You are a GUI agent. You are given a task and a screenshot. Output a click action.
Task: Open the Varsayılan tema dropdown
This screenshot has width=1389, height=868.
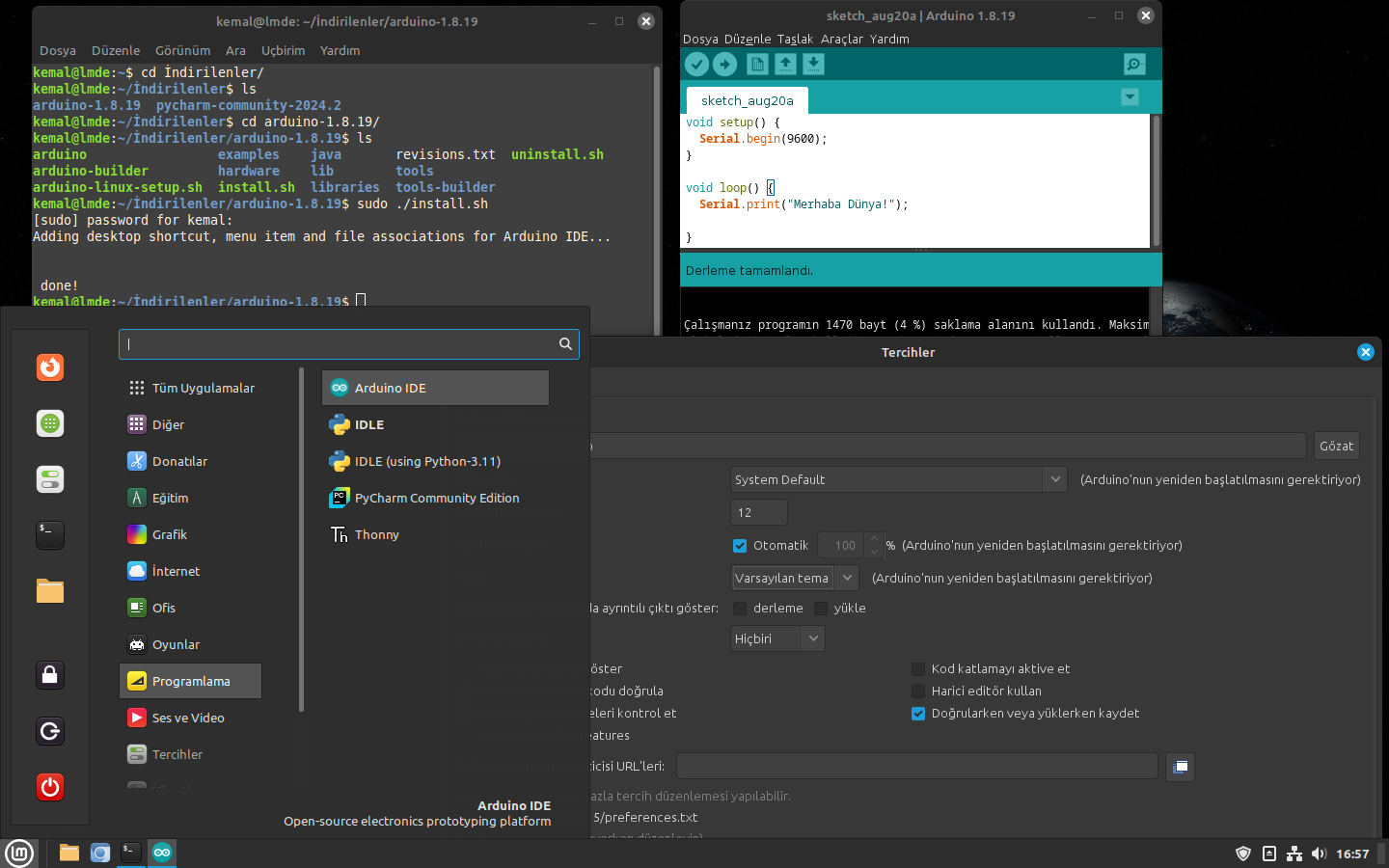(x=795, y=578)
